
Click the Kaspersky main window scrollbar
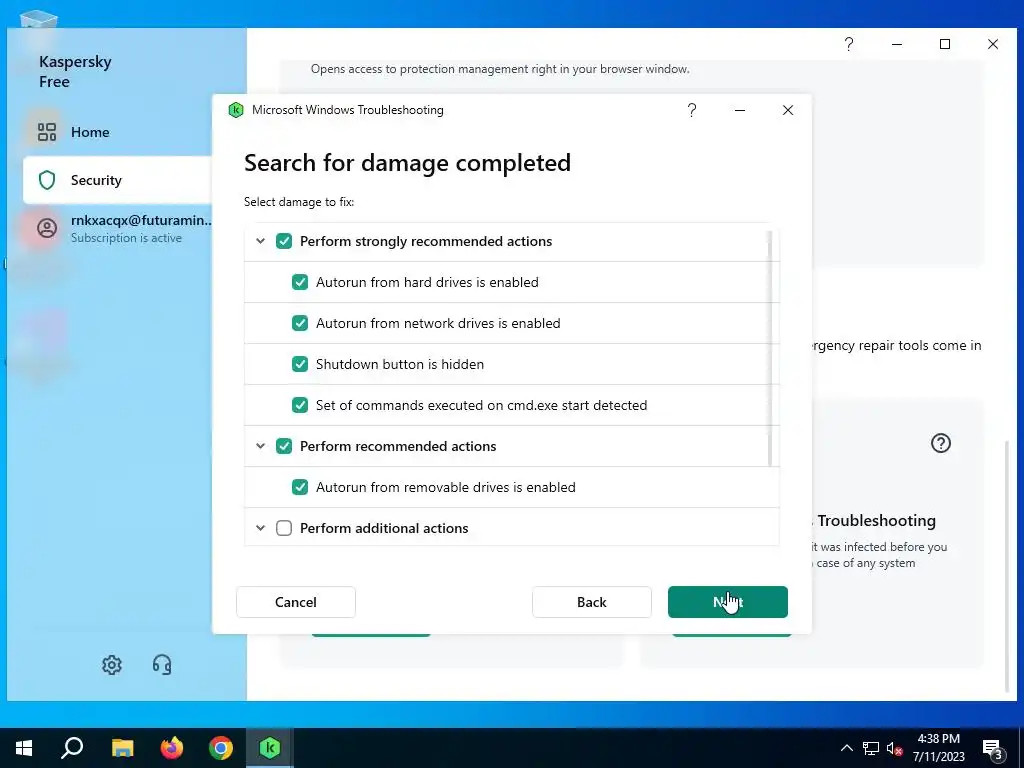click(1006, 565)
